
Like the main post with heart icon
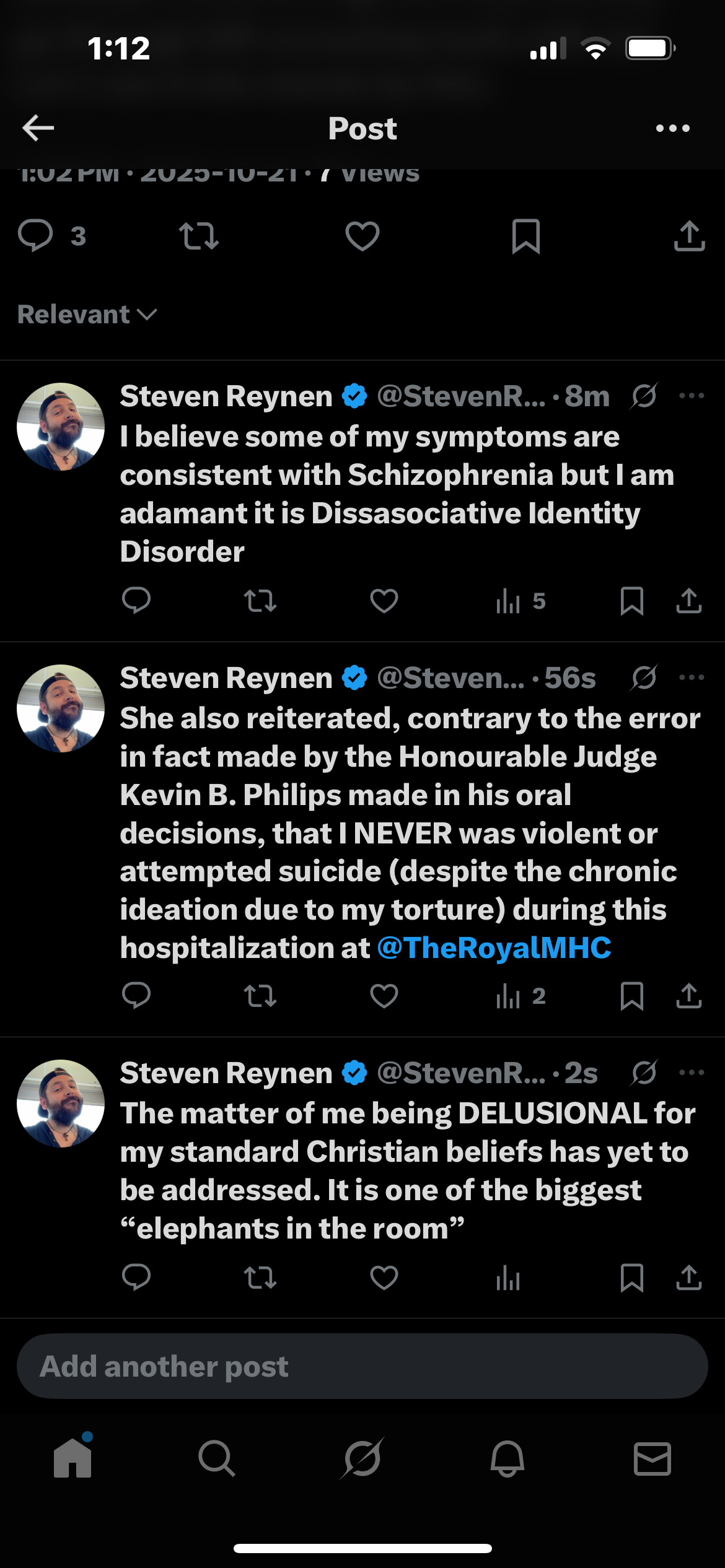coord(362,236)
